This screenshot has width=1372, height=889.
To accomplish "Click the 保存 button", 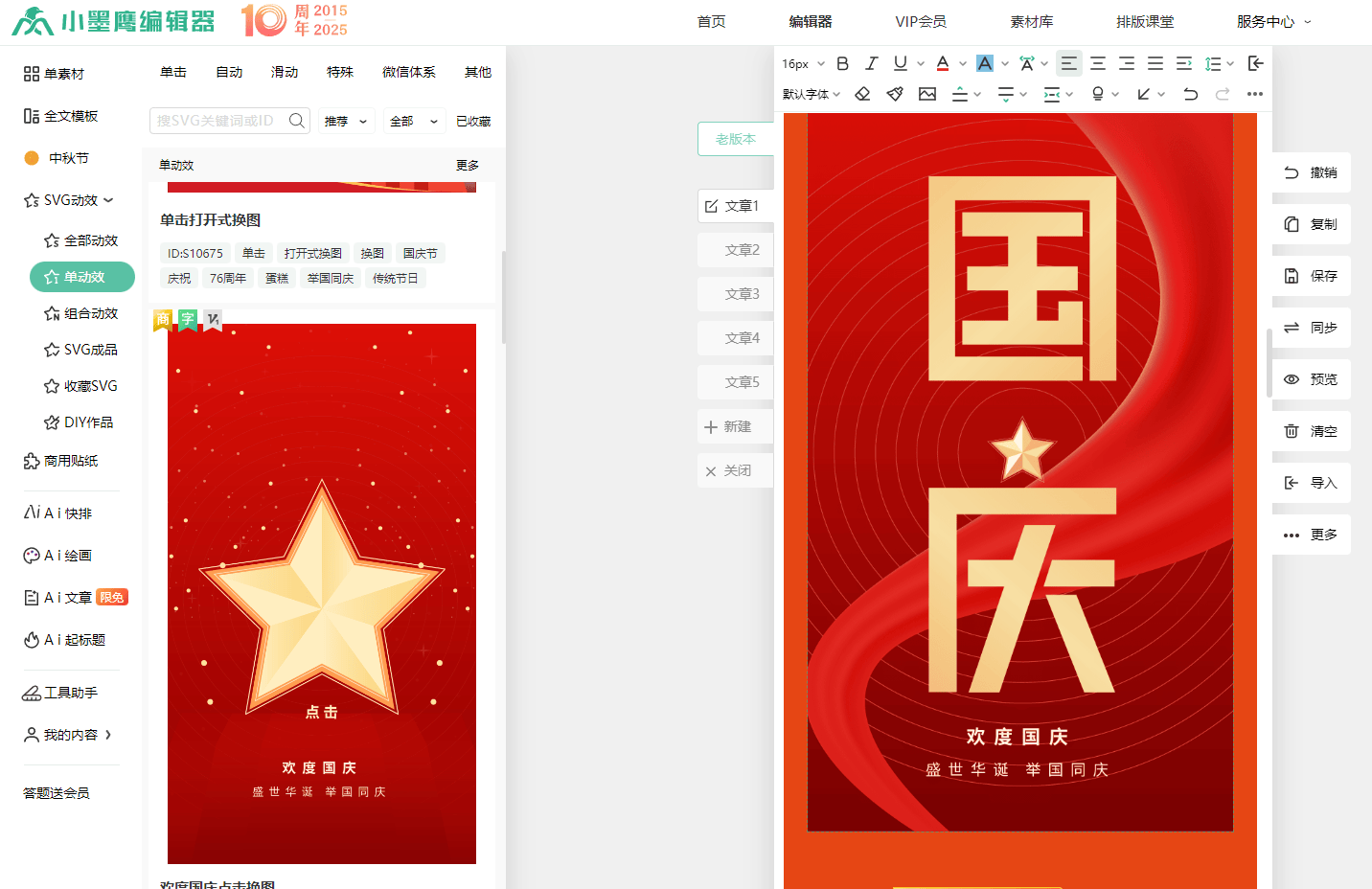I will click(1312, 276).
